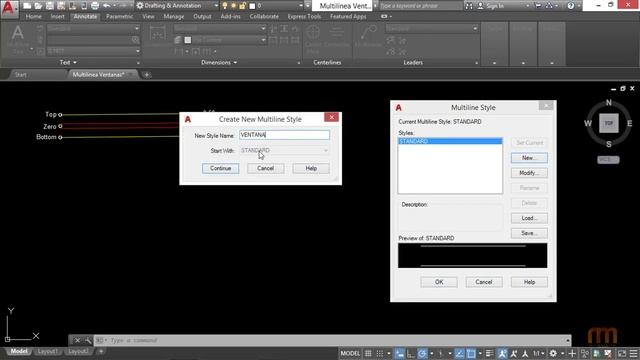This screenshot has height=360, width=640.
Task: Click the Open file folder icon
Action: coord(38,6)
